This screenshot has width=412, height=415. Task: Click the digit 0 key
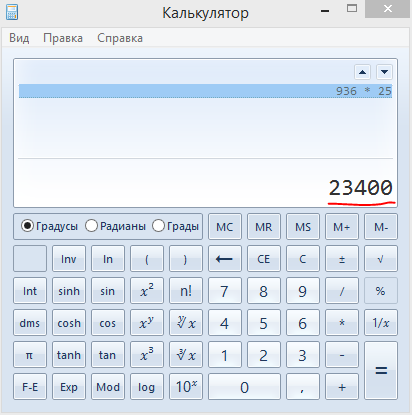(244, 387)
